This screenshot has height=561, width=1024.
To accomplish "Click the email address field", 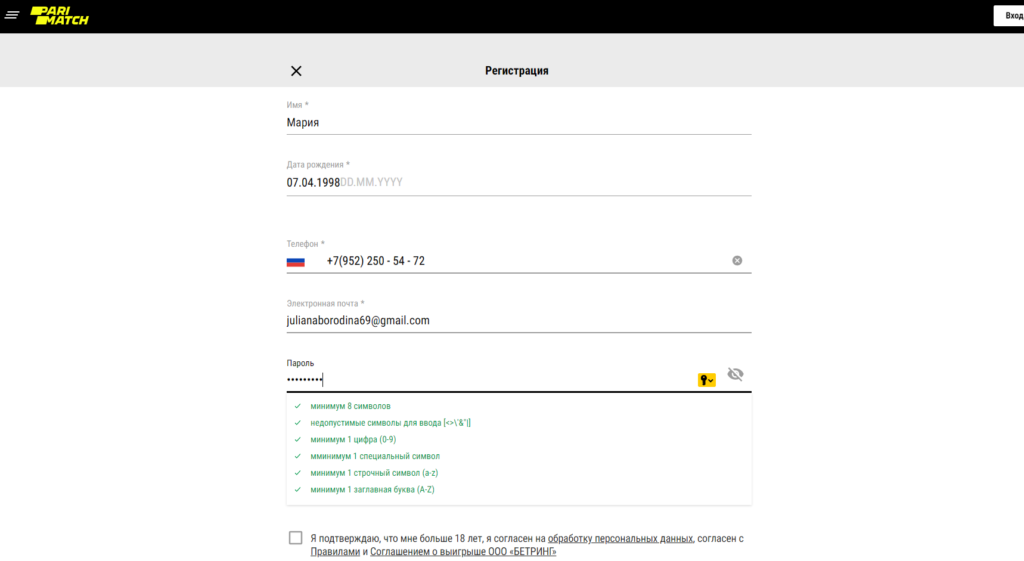I will click(519, 321).
